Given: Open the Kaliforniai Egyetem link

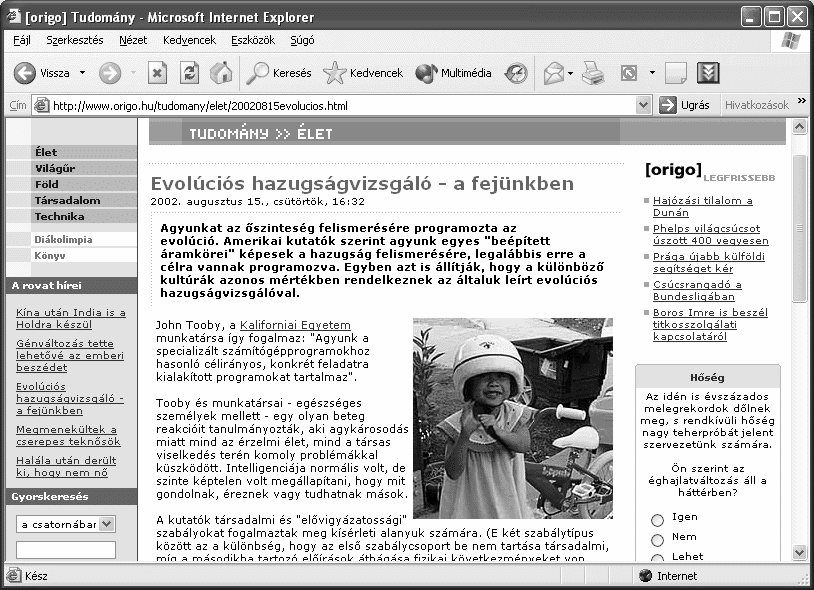Looking at the screenshot, I should pos(295,325).
